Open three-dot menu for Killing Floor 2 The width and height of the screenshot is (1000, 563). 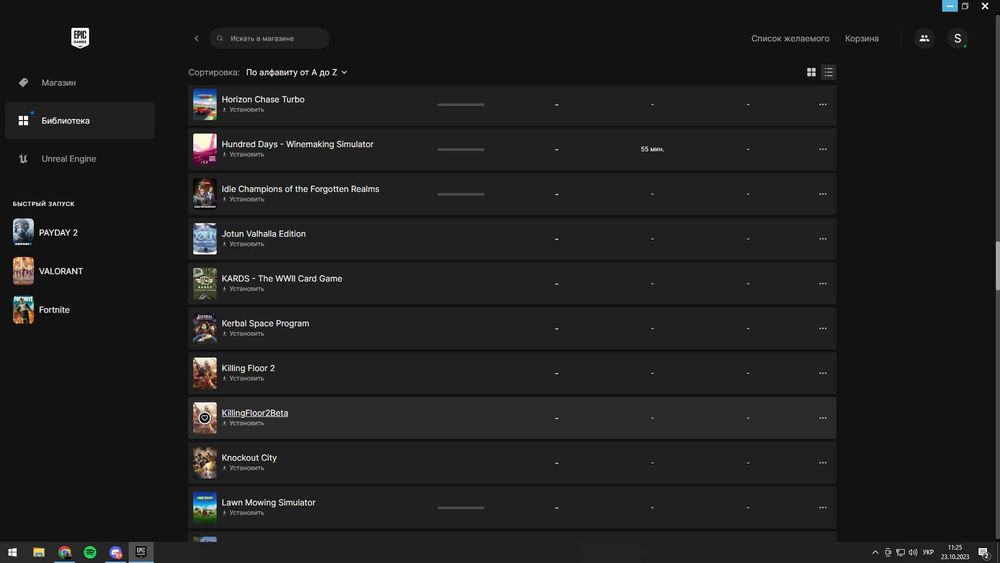[823, 373]
